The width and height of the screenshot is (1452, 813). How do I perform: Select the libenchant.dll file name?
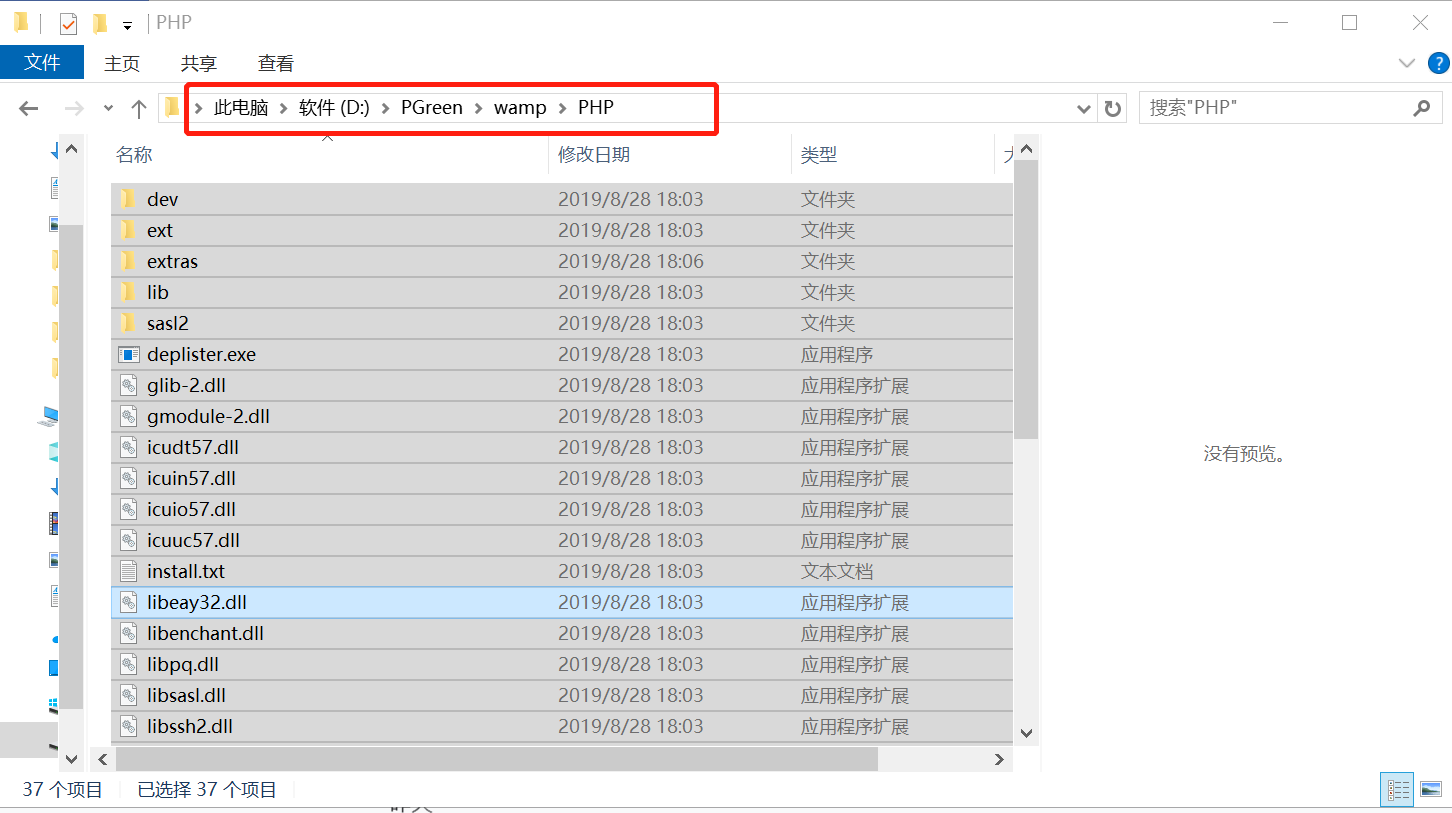pos(205,633)
